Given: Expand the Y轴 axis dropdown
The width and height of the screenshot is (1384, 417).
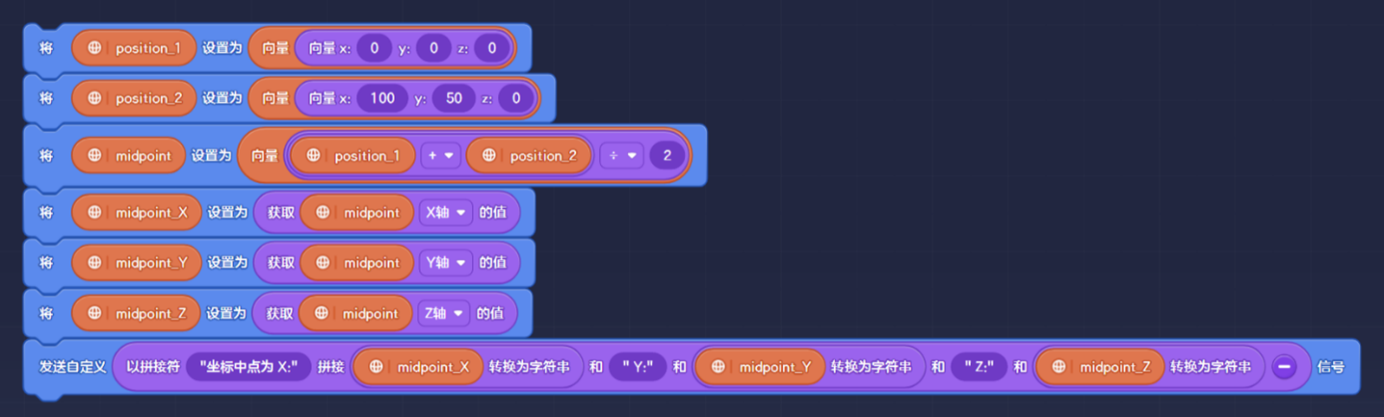Looking at the screenshot, I should pos(446,262).
